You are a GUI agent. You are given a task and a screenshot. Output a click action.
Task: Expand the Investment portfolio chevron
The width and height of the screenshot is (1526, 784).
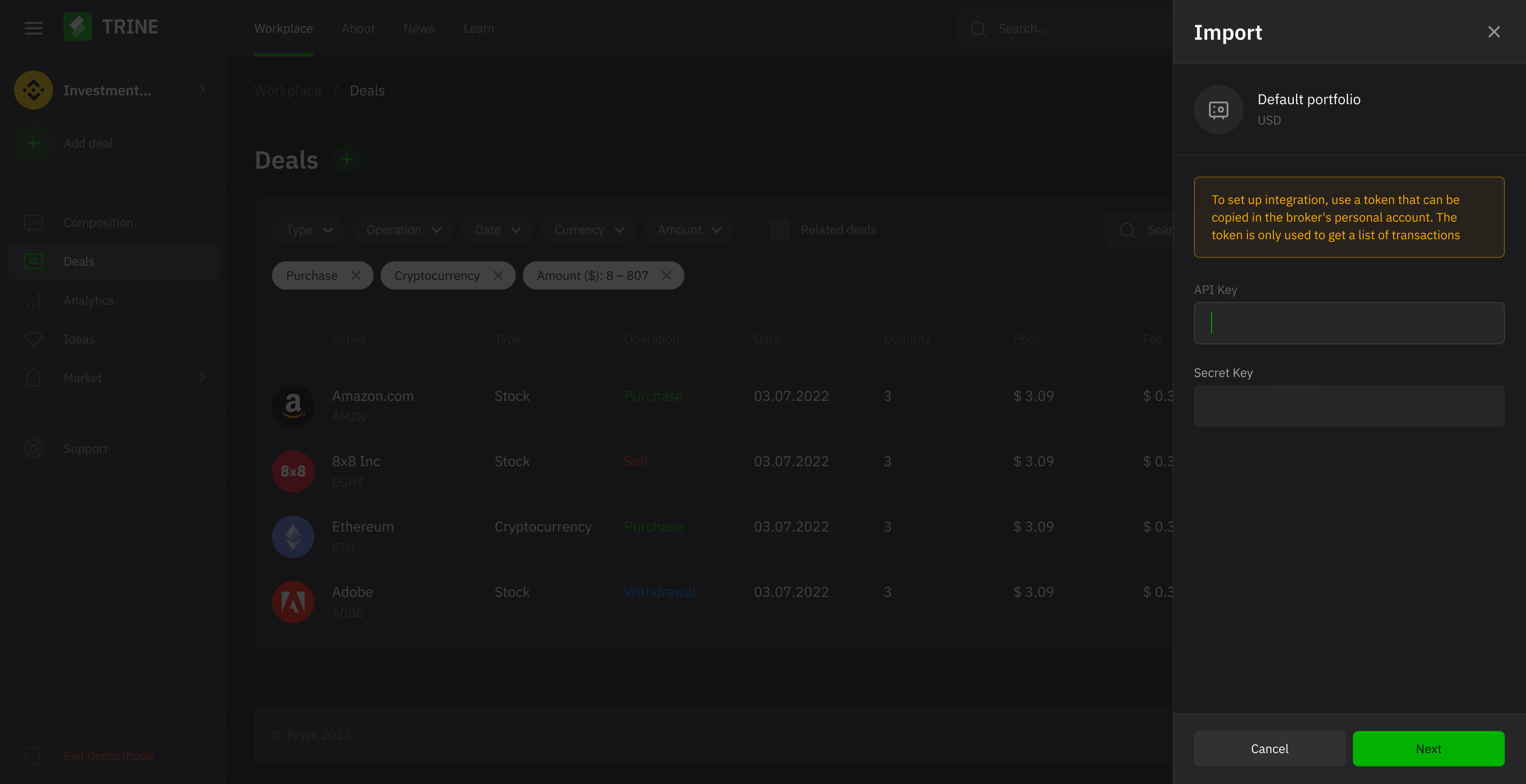pos(202,90)
